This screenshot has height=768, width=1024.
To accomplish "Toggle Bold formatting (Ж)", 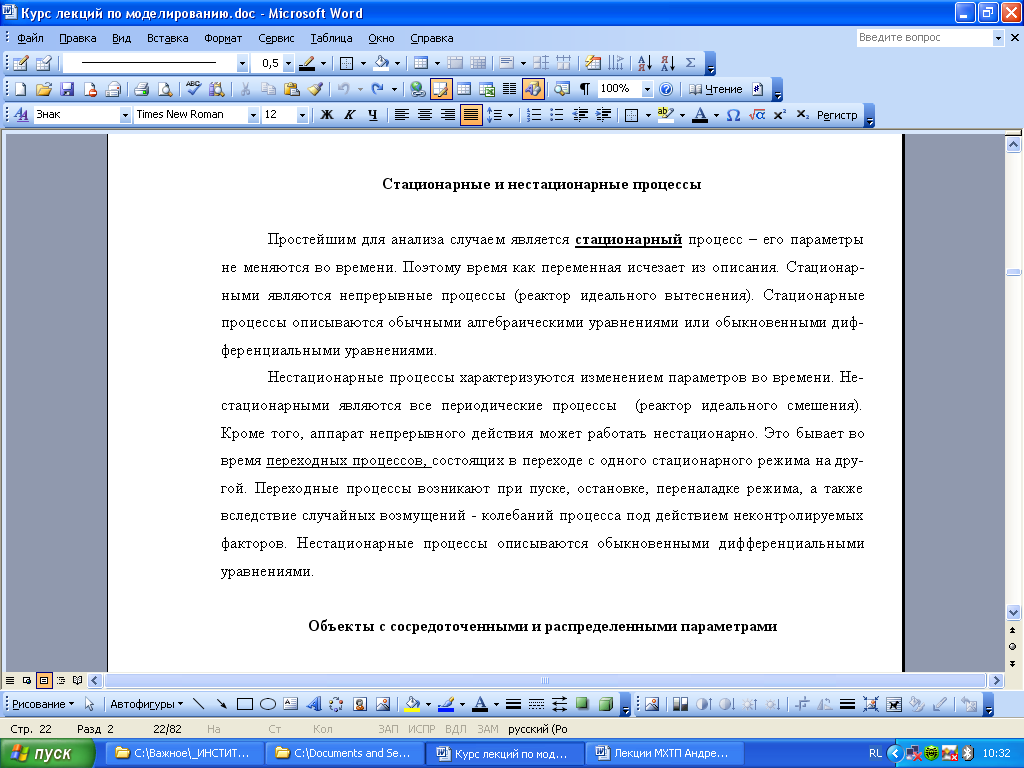I will [327, 115].
